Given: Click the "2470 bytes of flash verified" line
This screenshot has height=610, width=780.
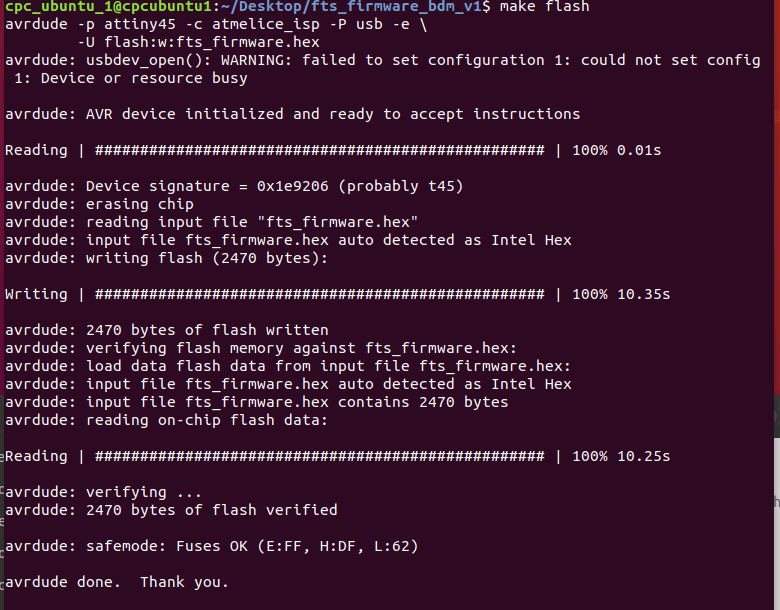Looking at the screenshot, I should 171,510.
